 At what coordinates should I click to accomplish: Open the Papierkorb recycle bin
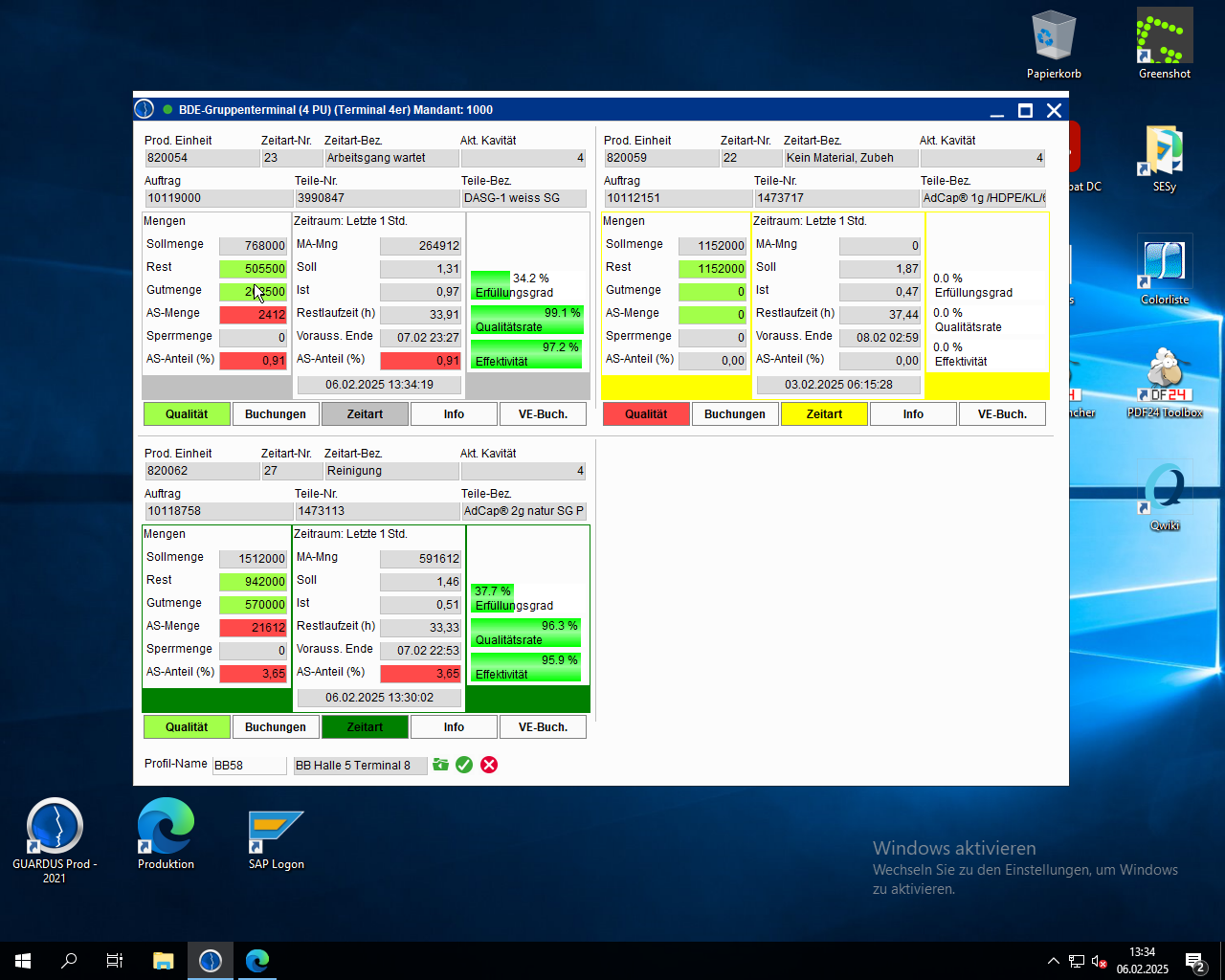pos(1054,43)
